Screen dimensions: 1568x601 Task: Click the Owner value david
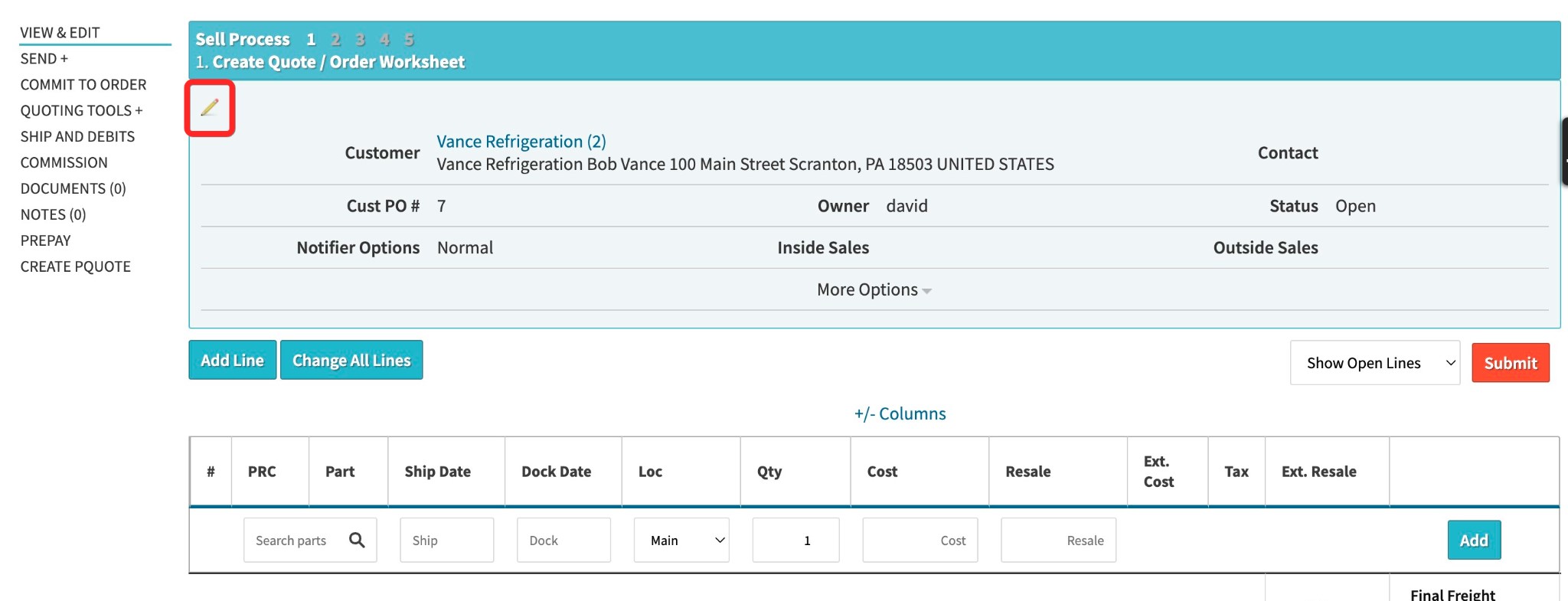click(907, 206)
